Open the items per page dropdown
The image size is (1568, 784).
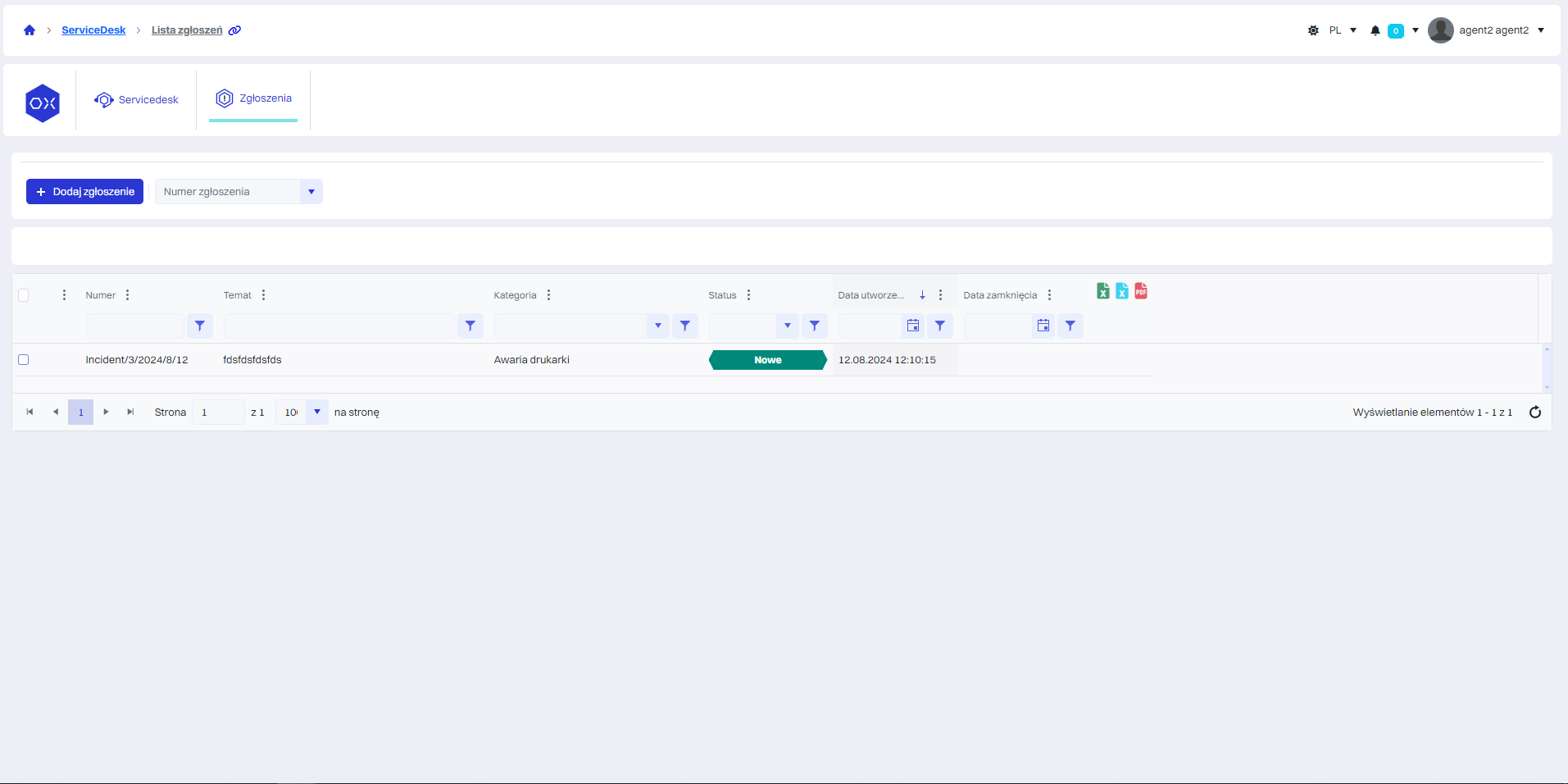(x=316, y=412)
